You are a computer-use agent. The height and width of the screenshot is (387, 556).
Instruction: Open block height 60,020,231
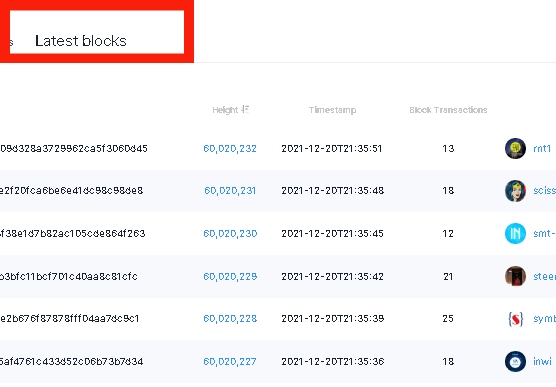(x=230, y=190)
